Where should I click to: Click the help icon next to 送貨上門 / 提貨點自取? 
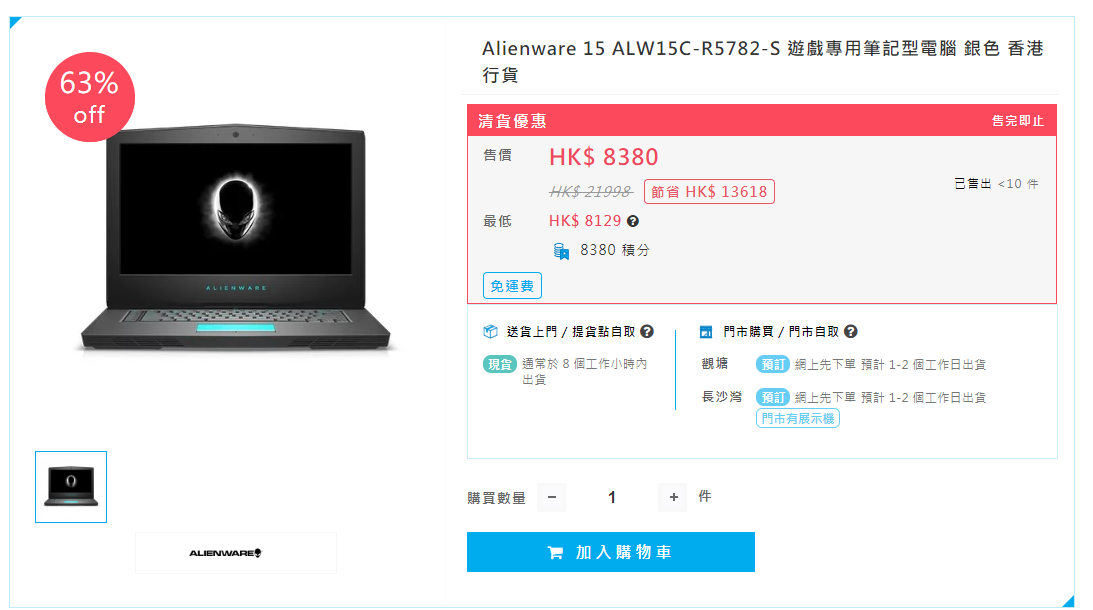tap(647, 332)
